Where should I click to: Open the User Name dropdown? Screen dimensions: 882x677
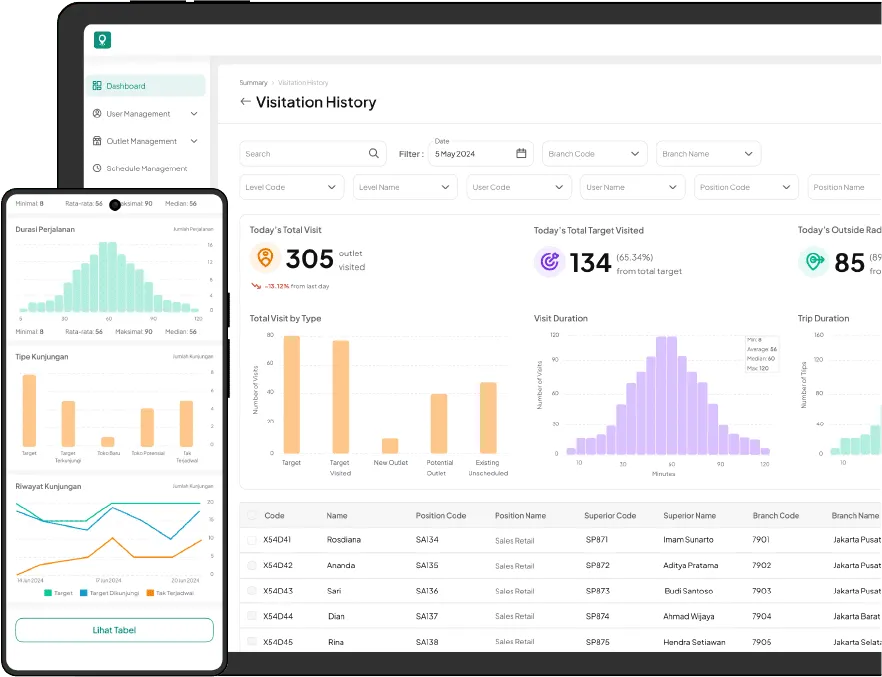click(632, 187)
